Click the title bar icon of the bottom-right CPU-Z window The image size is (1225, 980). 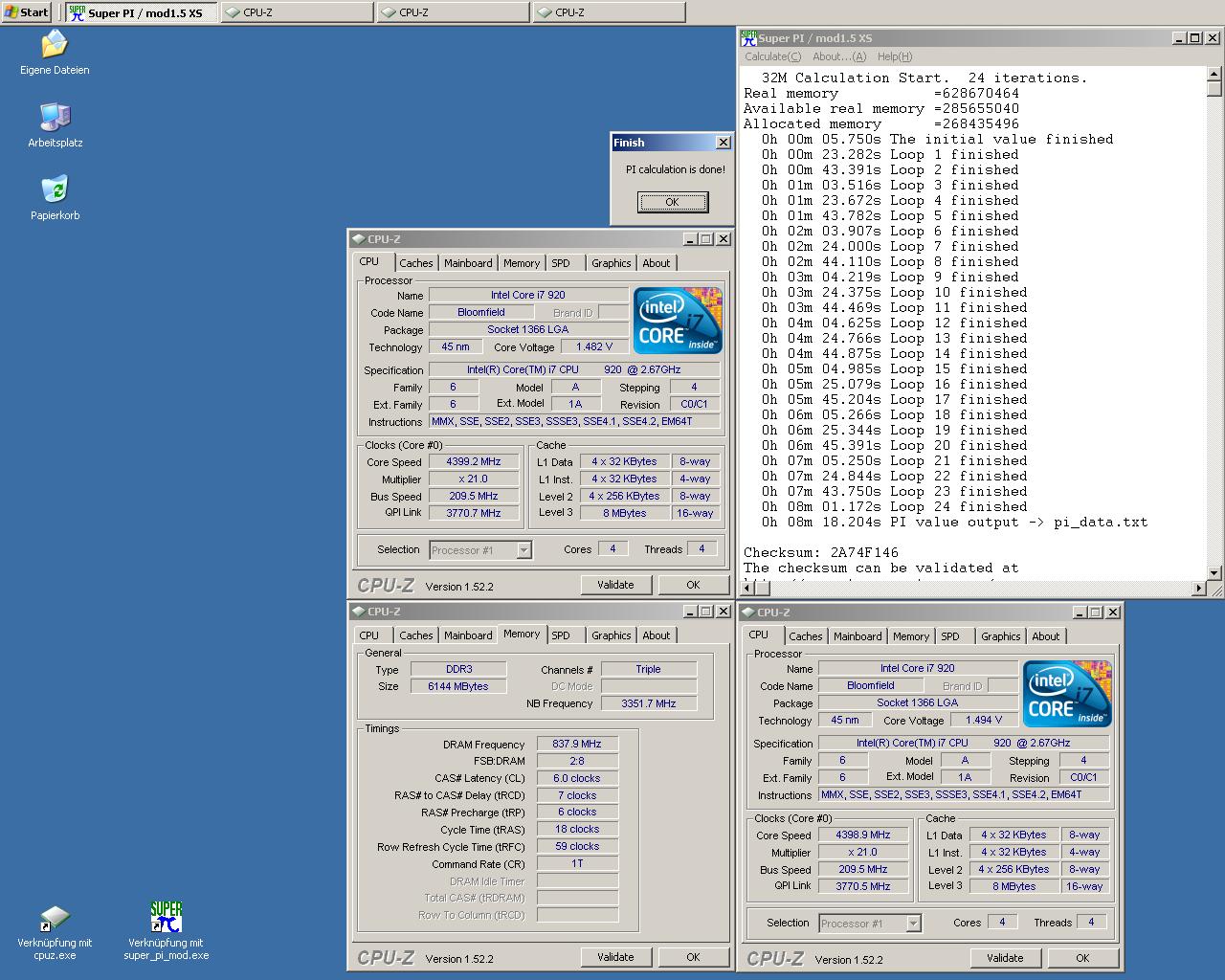point(747,612)
